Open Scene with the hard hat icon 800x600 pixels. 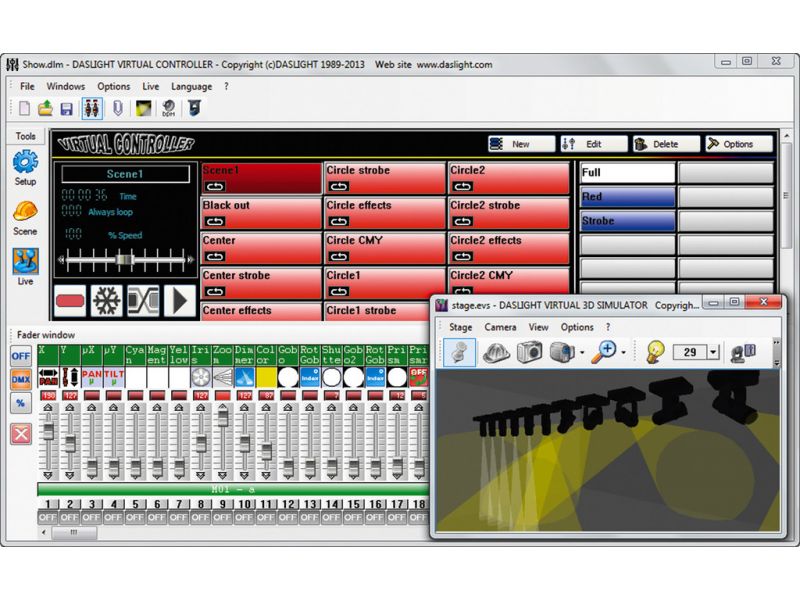[25, 218]
